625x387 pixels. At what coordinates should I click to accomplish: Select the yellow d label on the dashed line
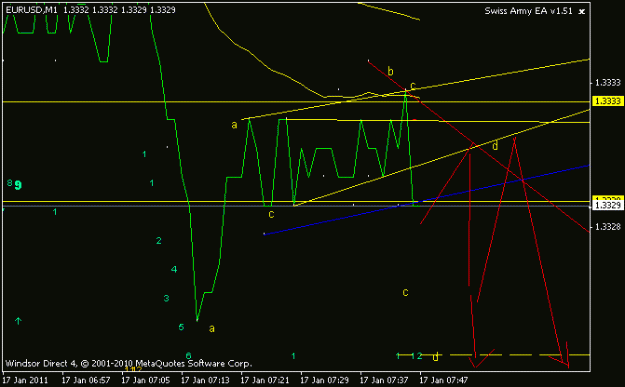436,356
